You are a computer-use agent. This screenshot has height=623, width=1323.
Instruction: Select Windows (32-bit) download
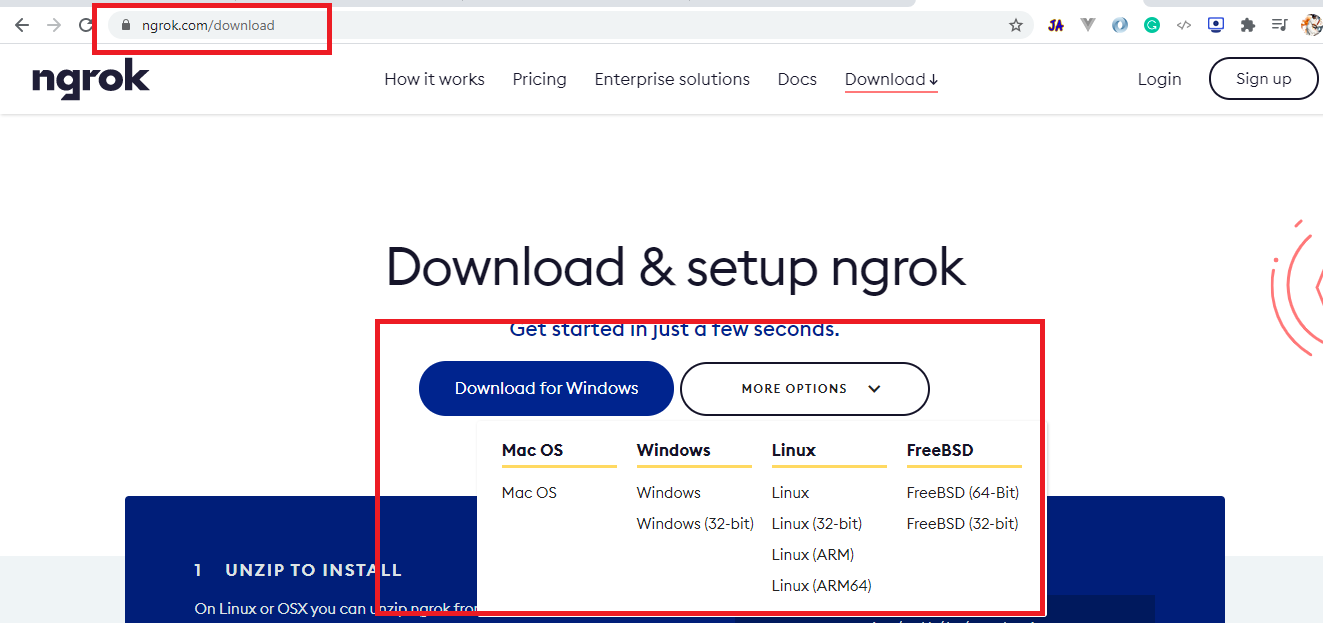tap(695, 523)
